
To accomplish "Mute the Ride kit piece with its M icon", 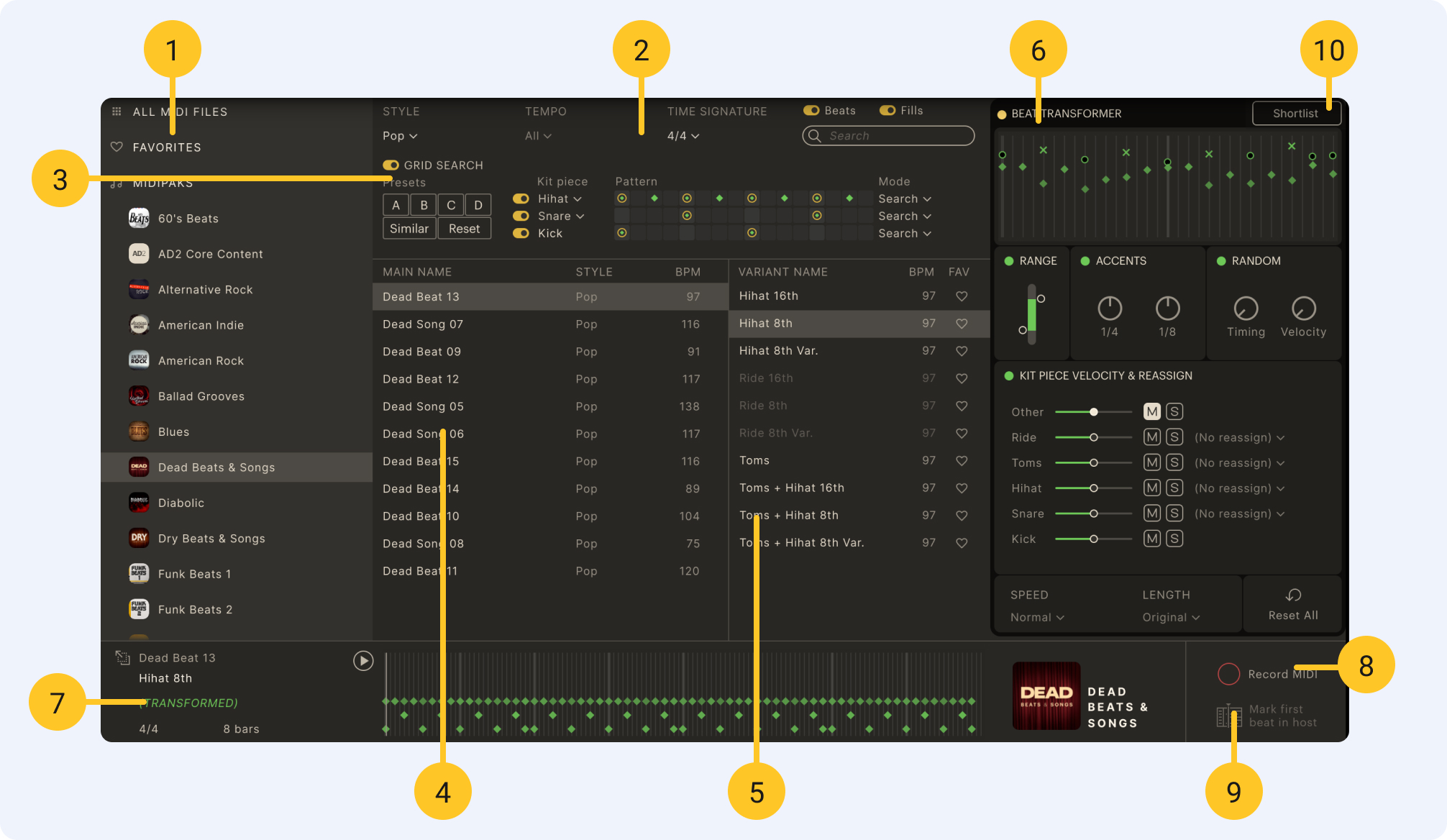I will click(1152, 437).
